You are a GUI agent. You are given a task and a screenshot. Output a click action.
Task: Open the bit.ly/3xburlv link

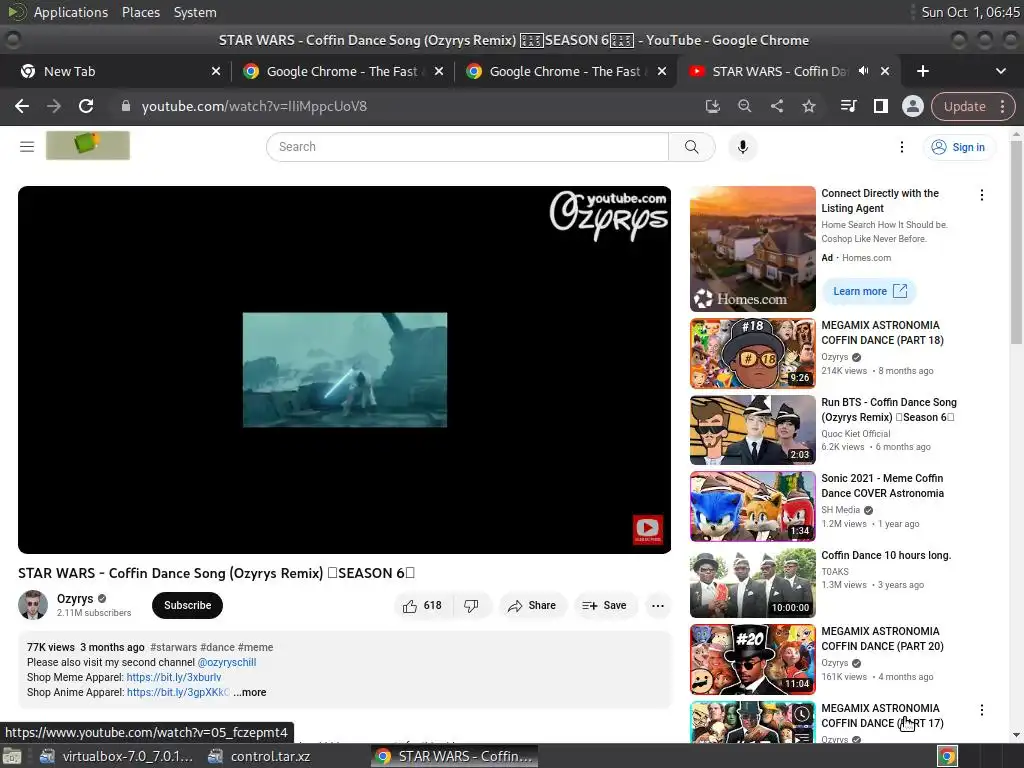click(174, 677)
